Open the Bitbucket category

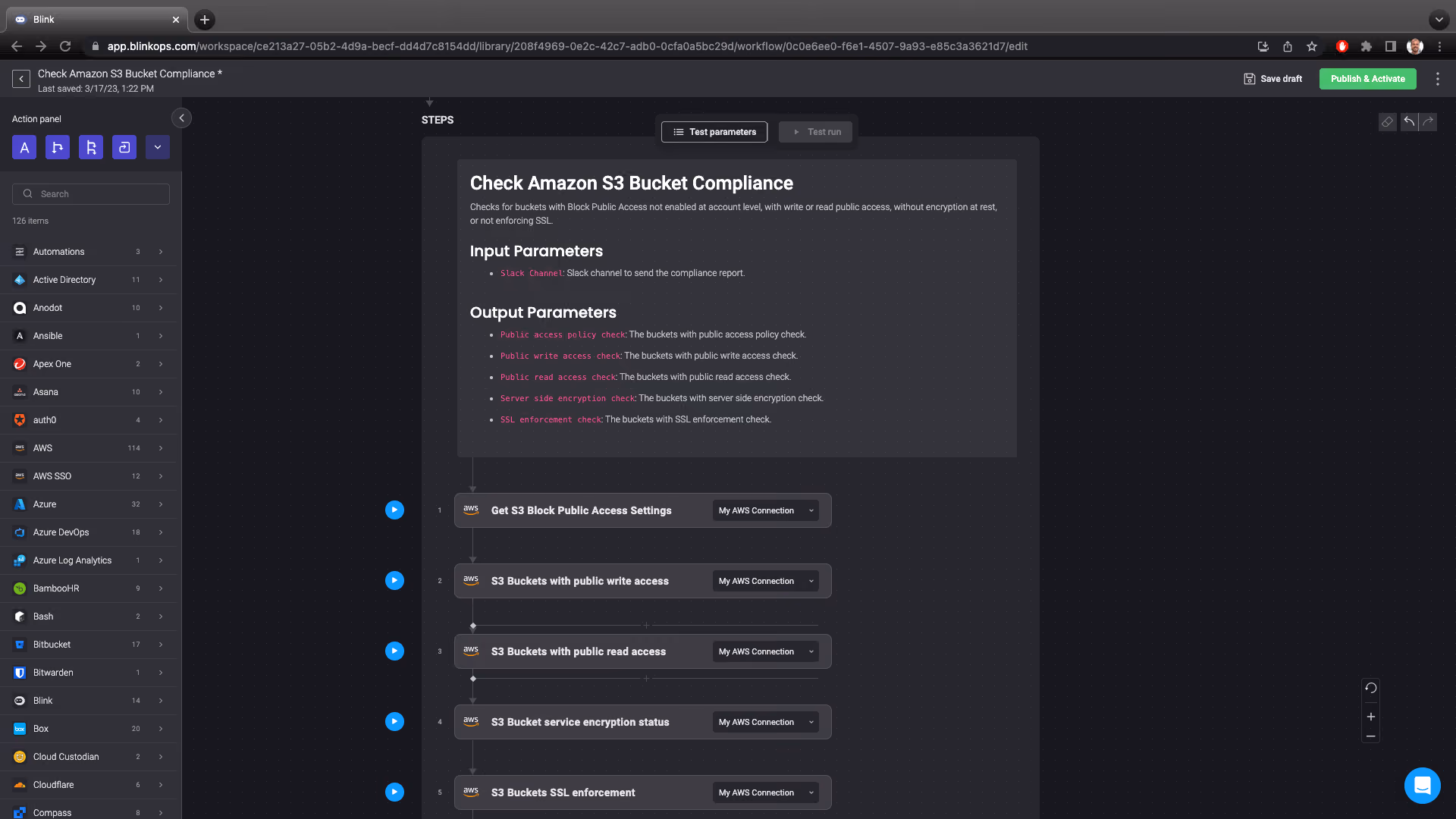point(88,645)
